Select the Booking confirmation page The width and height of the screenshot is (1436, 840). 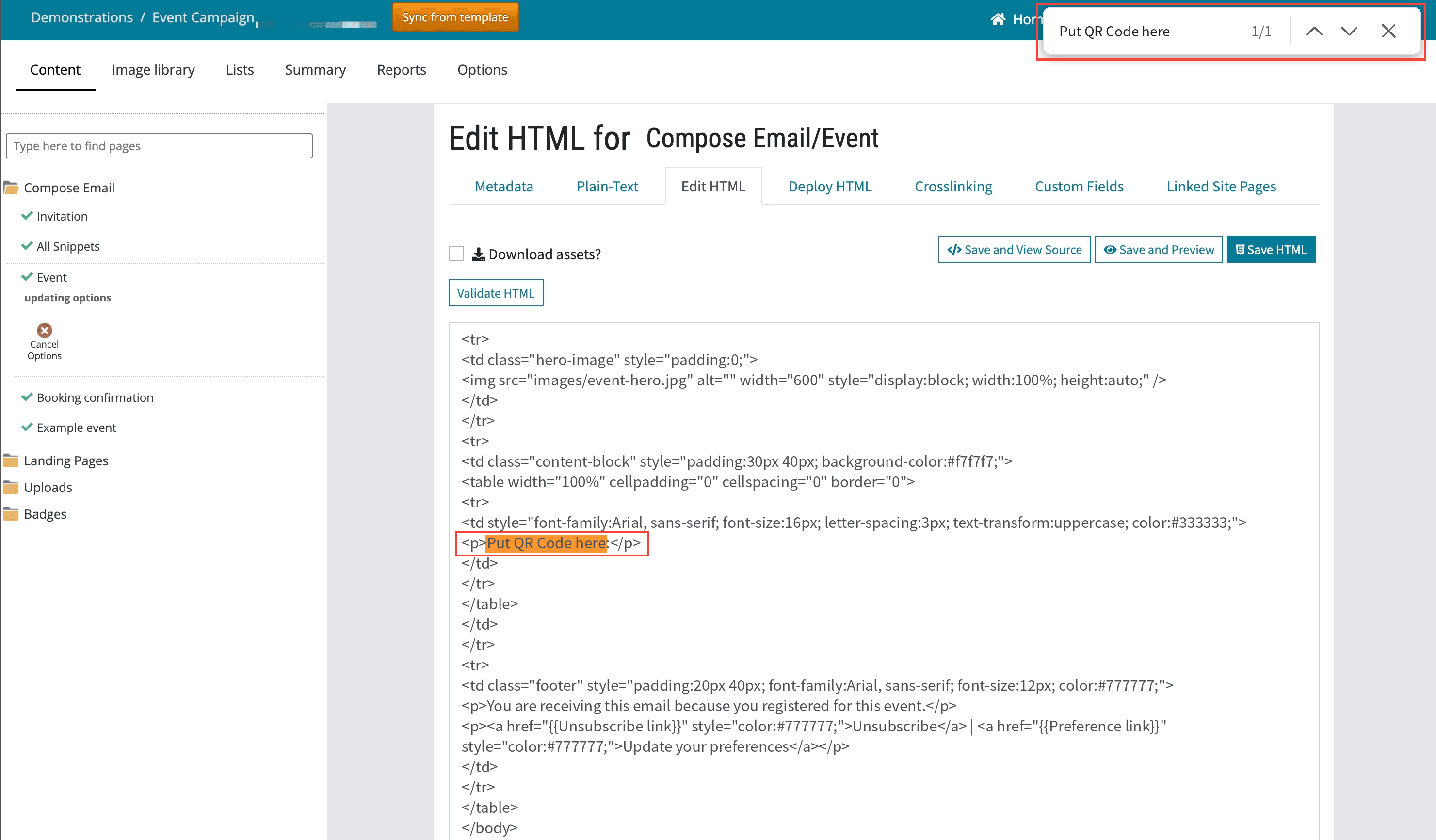coord(95,397)
